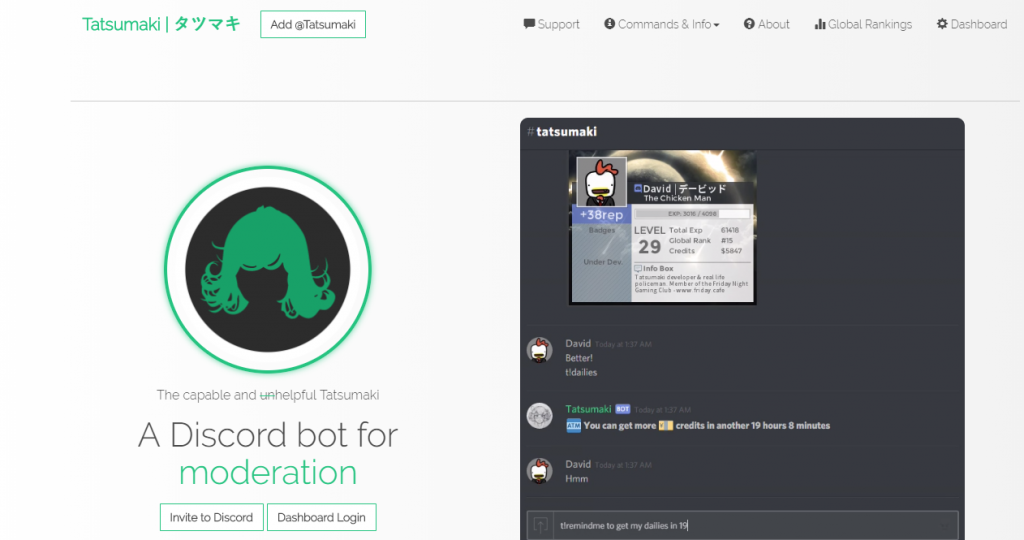Click the EXP progress bar on profile card
This screenshot has width=1024, height=540.
tap(692, 214)
